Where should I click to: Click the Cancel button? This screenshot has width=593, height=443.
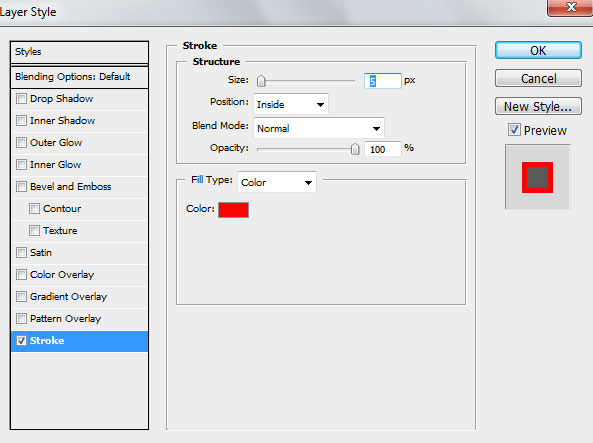[x=538, y=78]
